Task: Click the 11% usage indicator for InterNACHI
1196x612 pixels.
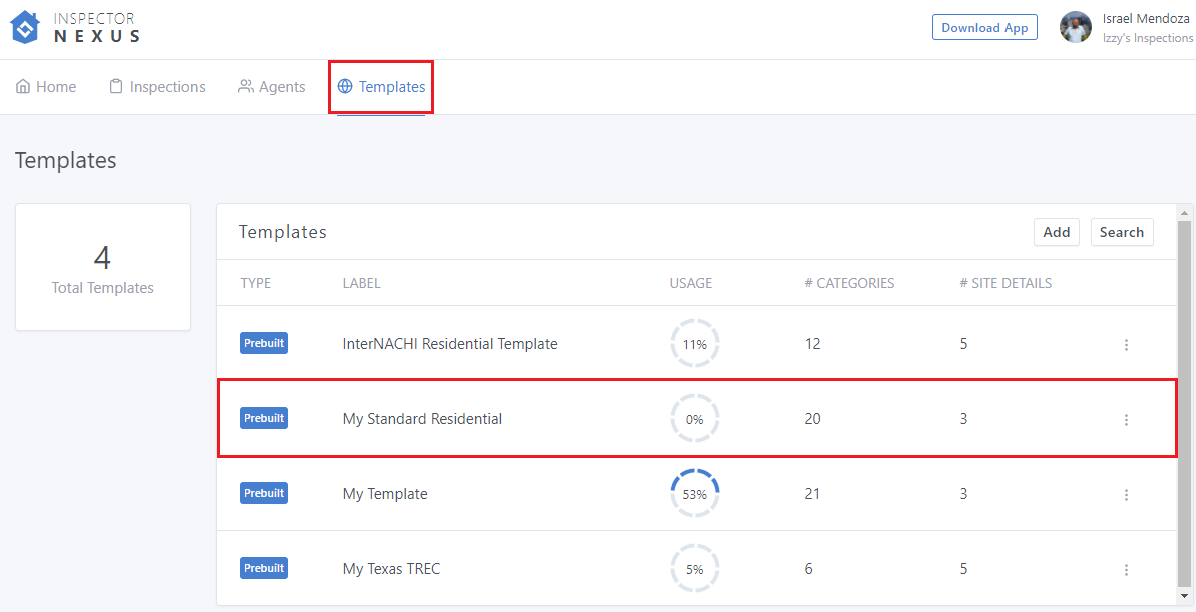Action: click(695, 344)
